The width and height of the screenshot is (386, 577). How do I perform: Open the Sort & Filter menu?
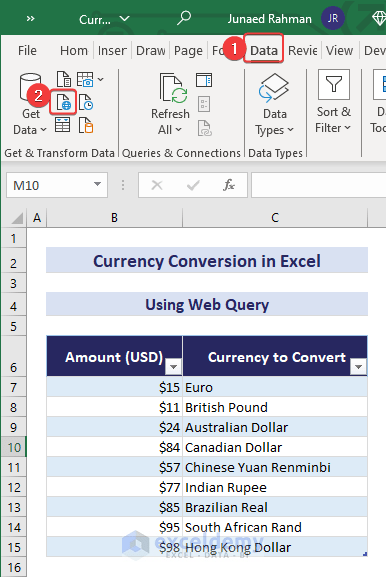333,102
